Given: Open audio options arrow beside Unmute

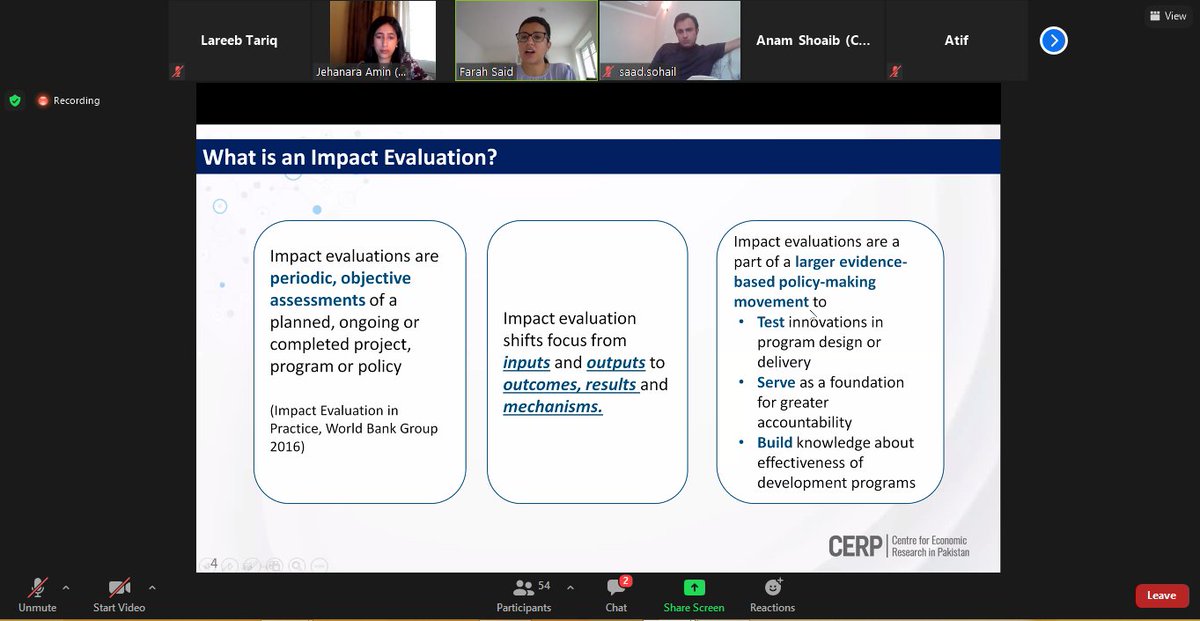Looking at the screenshot, I should [66, 588].
